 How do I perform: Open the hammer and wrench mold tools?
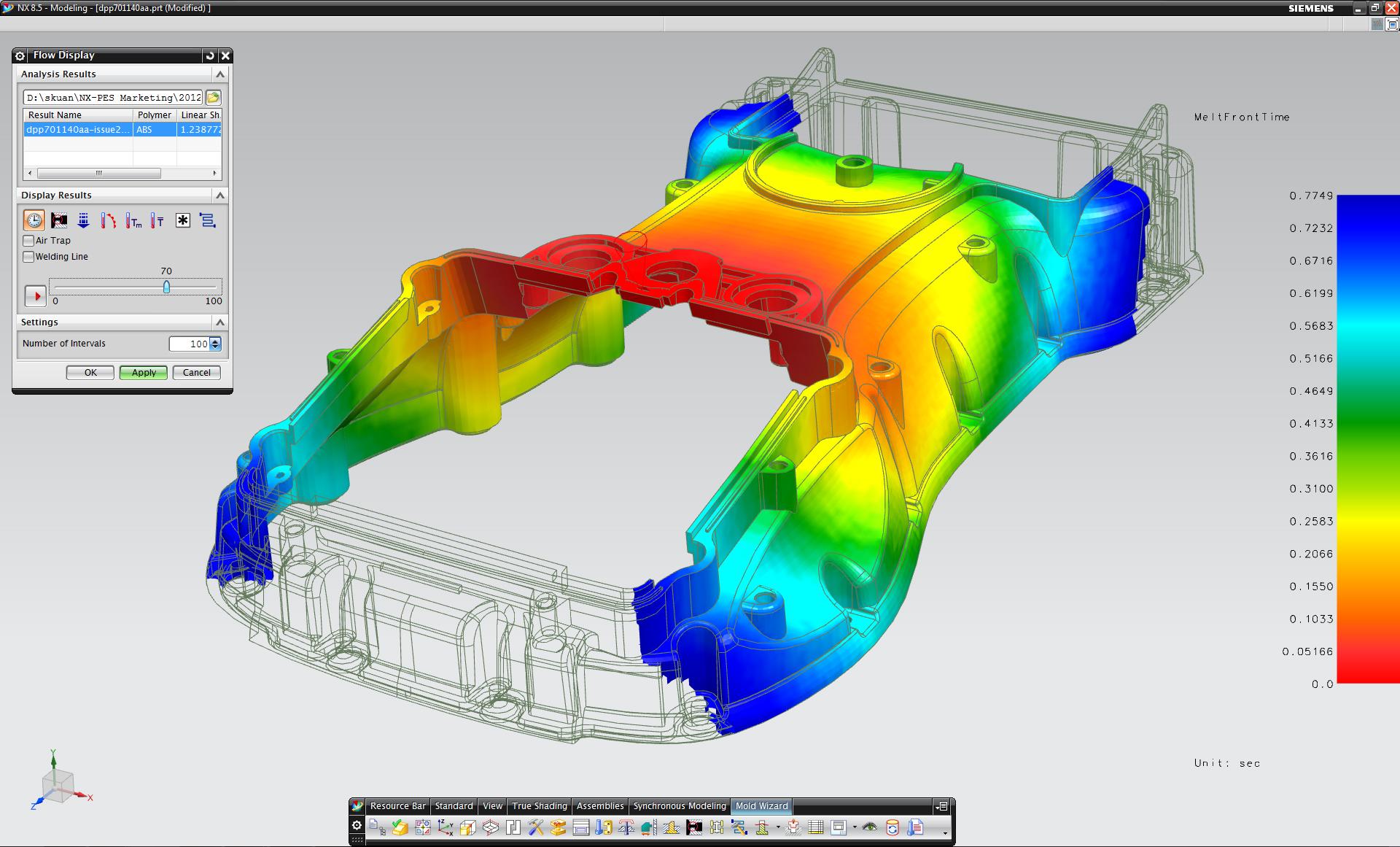[536, 827]
